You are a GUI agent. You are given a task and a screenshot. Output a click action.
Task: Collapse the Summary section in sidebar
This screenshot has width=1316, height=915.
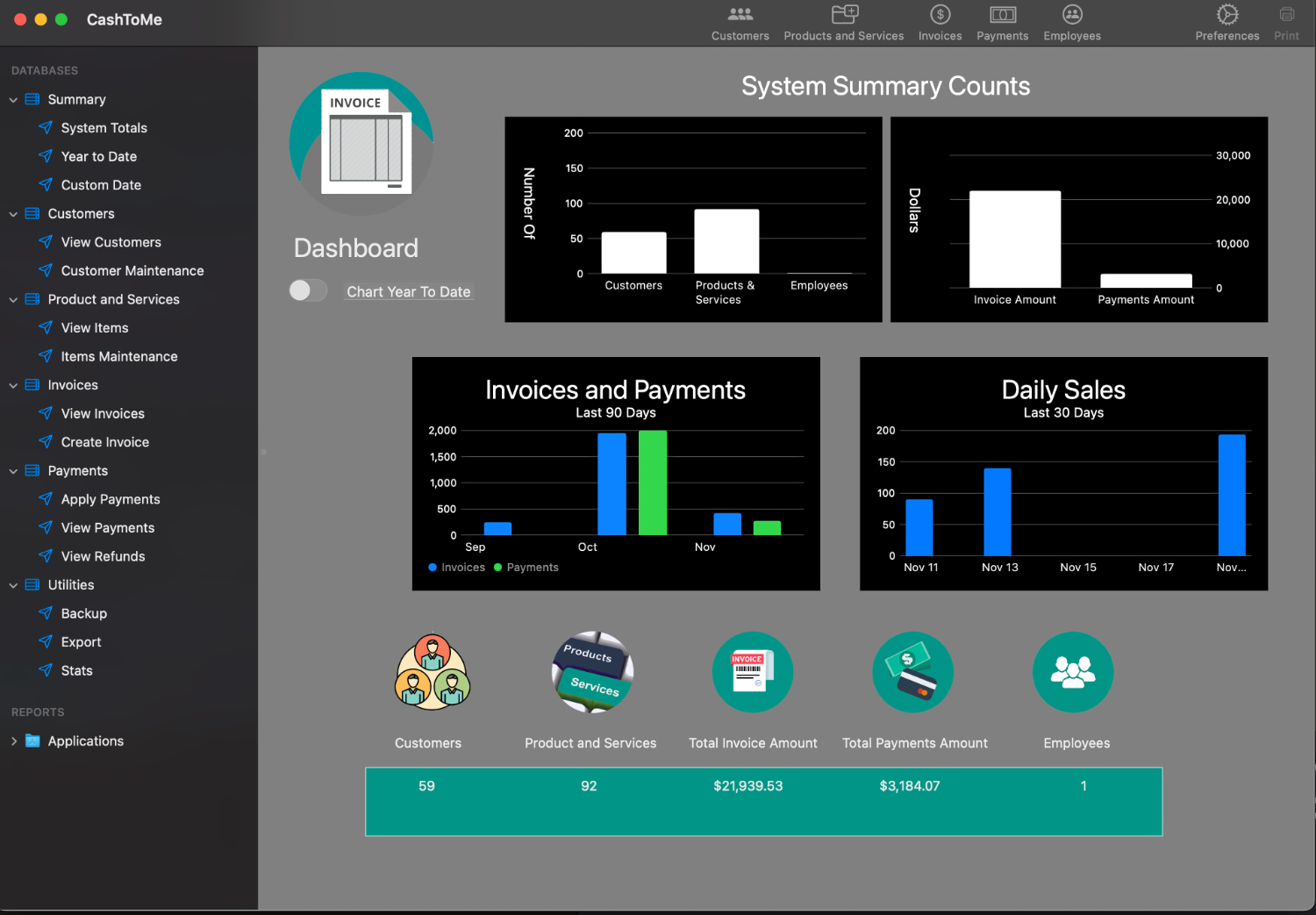pyautogui.click(x=13, y=100)
